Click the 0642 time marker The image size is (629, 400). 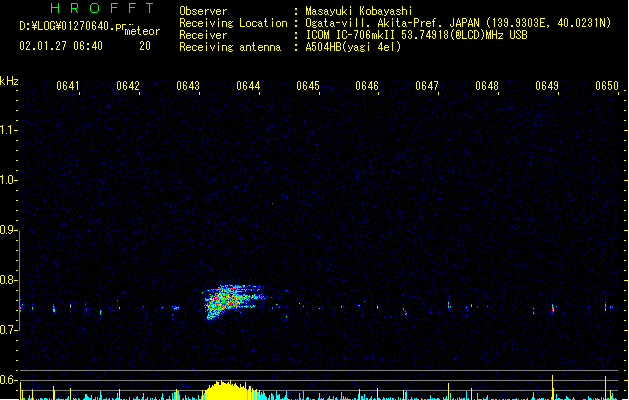[x=128, y=86]
